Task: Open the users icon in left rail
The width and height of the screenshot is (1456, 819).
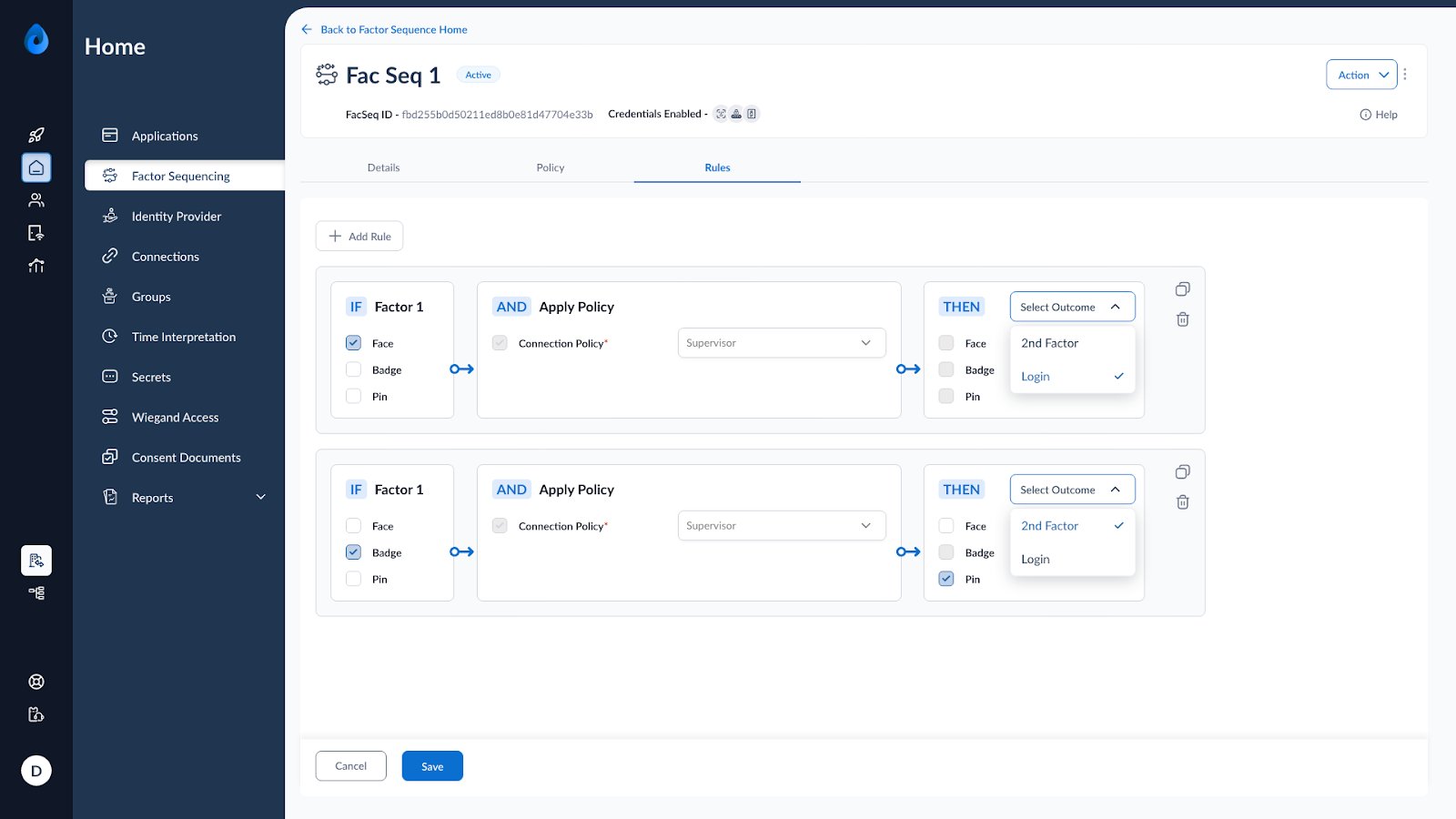Action: 36,200
